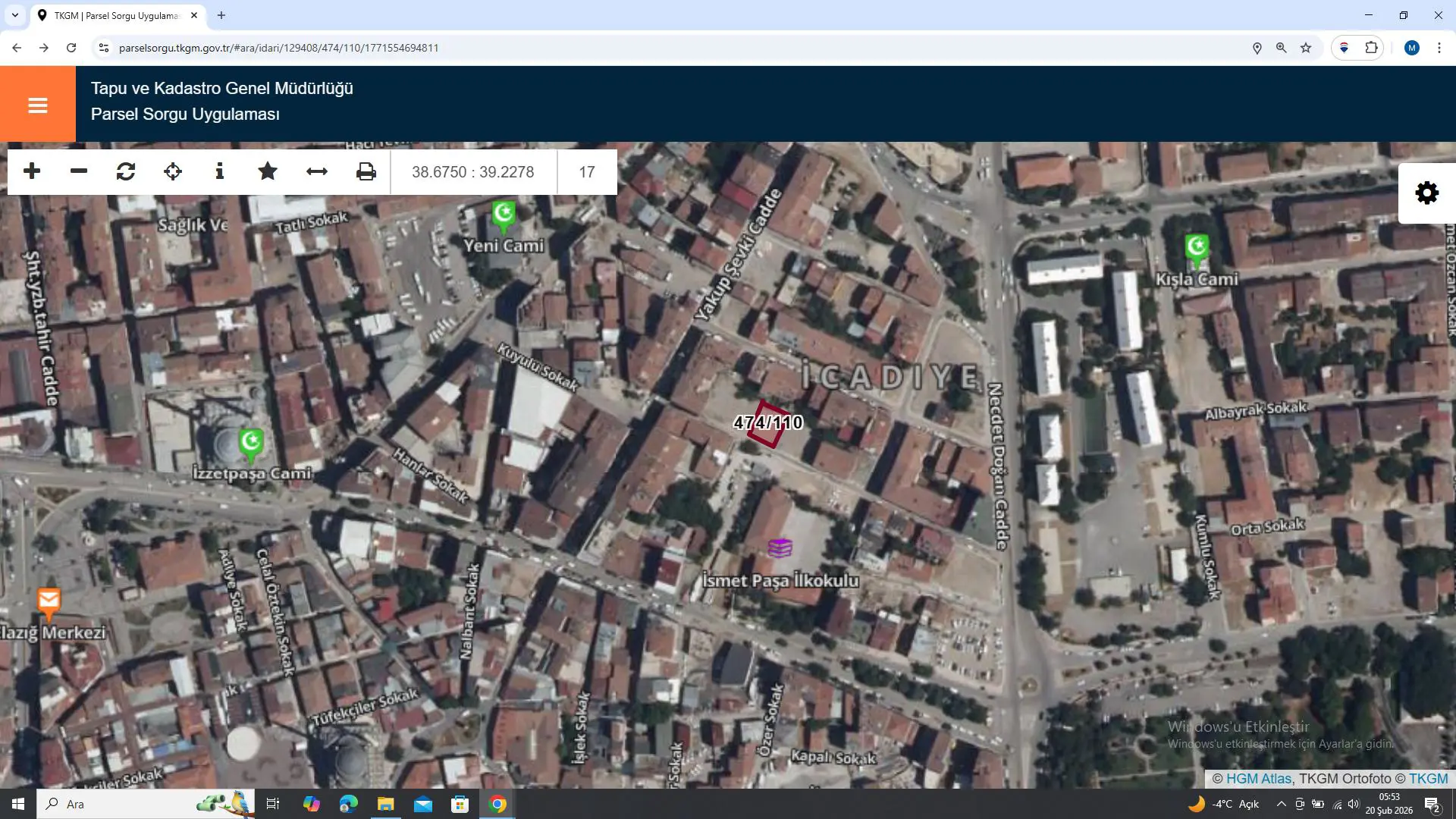Open the TKGM attribution link
The width and height of the screenshot is (1456, 819).
click(x=1429, y=779)
